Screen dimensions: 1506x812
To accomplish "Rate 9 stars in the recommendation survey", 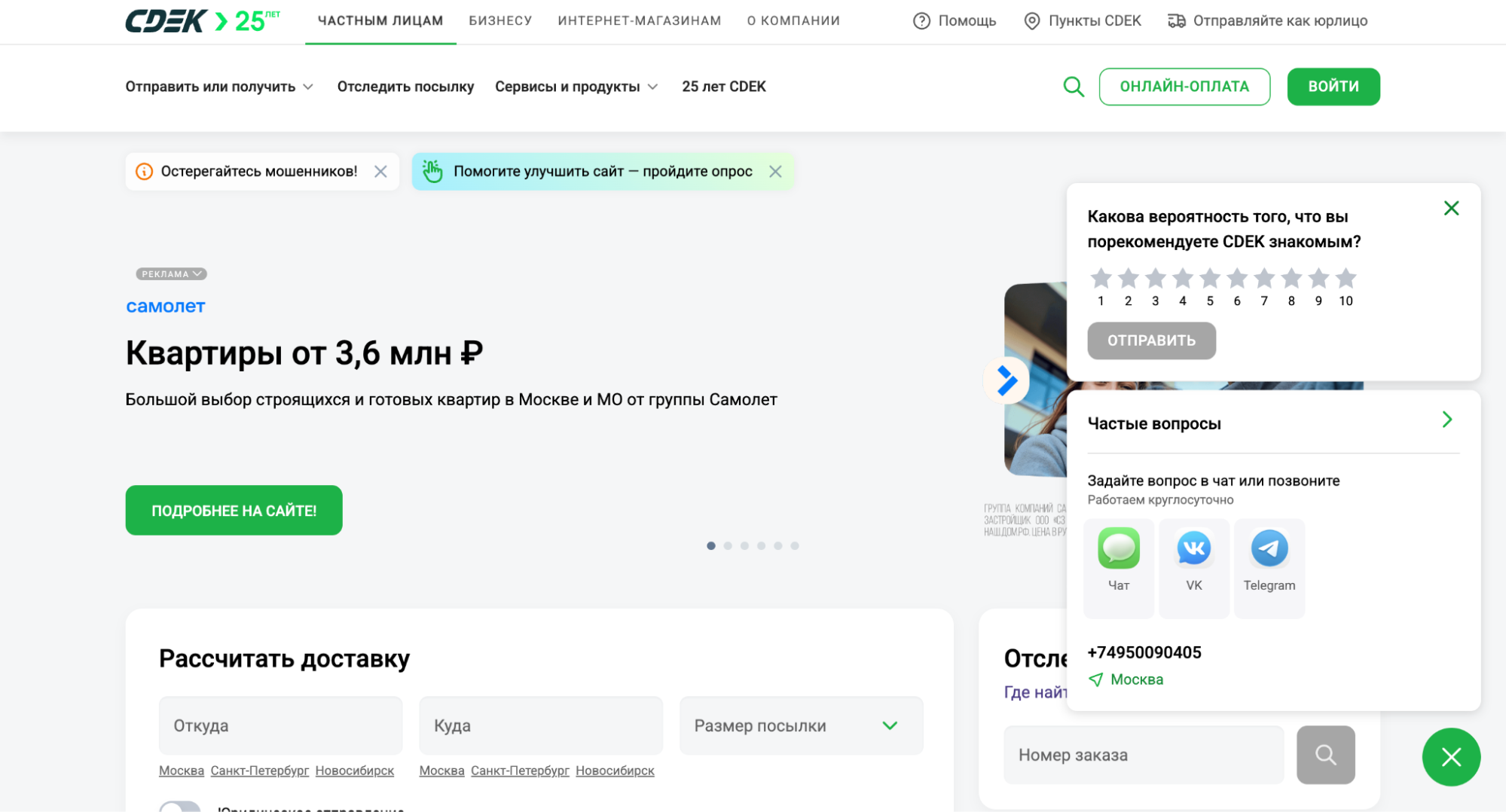I will point(1318,279).
